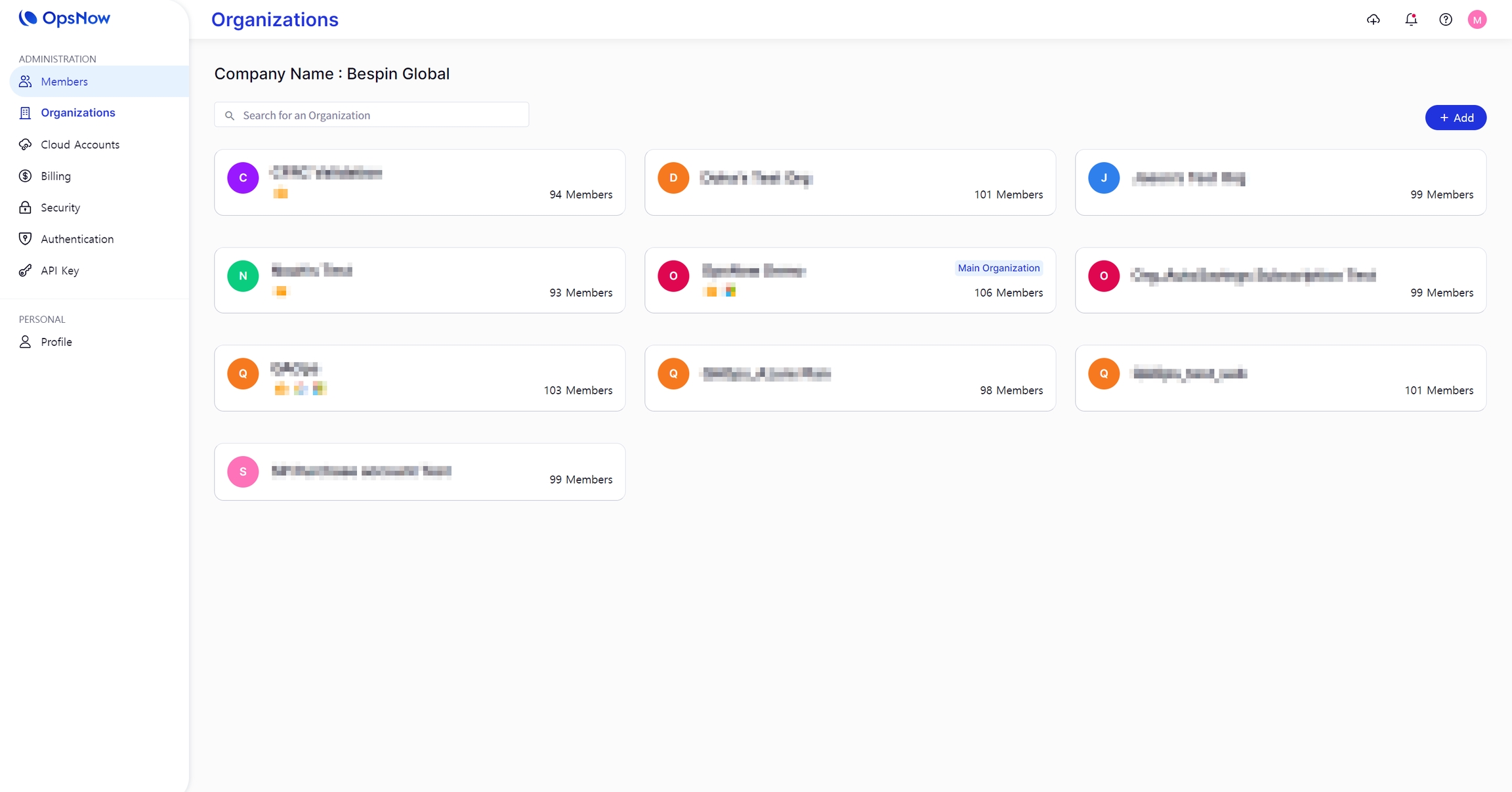Viewport: 1512px width, 792px height.
Task: Click the OpsNow logo
Action: 64,18
